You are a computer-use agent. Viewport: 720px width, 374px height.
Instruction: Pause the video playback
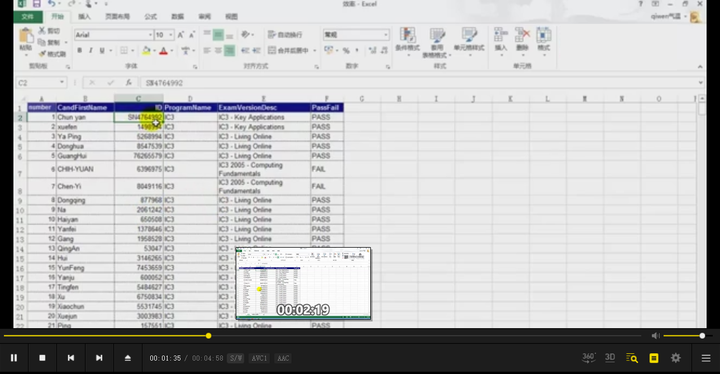tap(14, 357)
